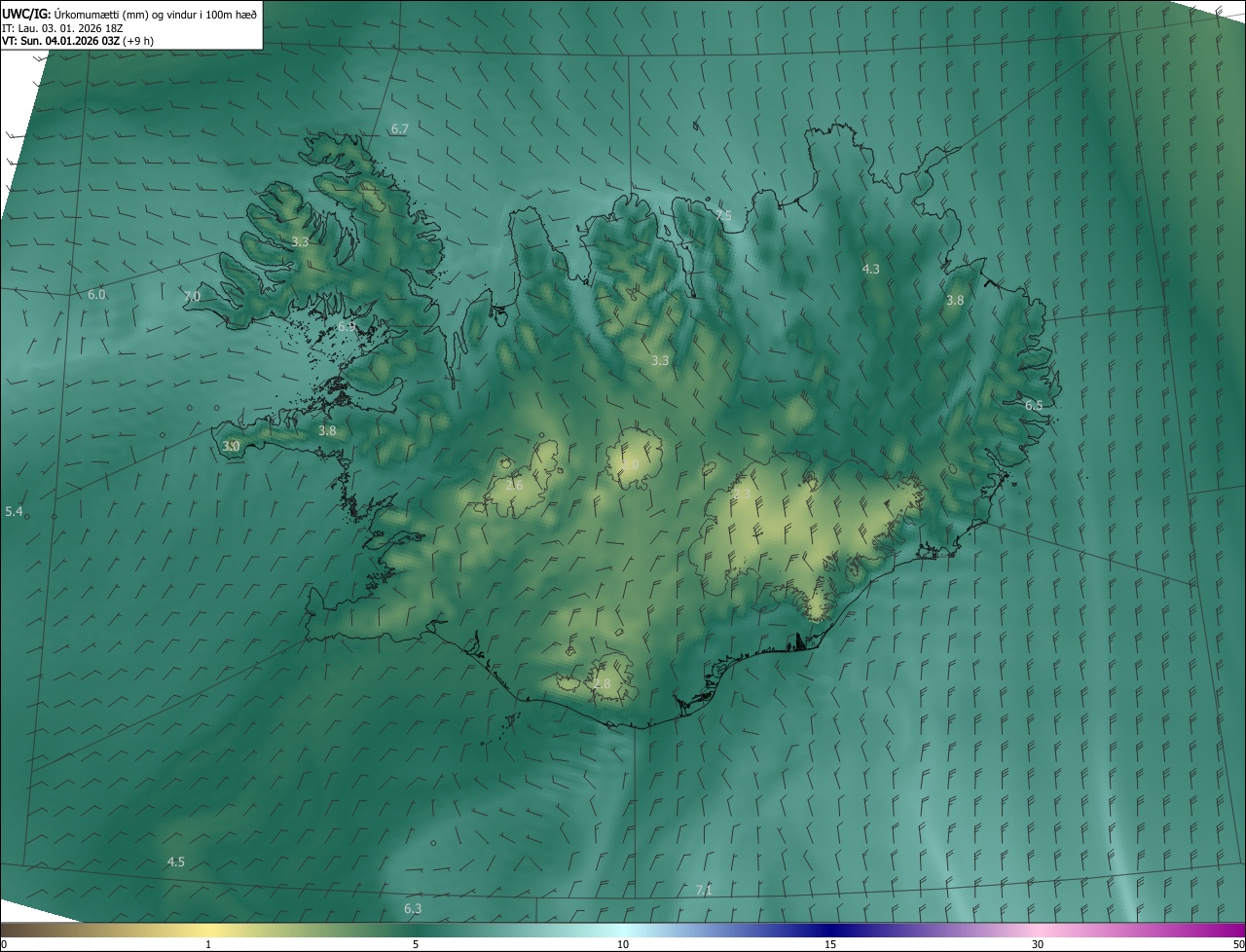This screenshot has width=1246, height=952.
Task: Click the 7.5 value on the north coast
Action: coord(723,215)
